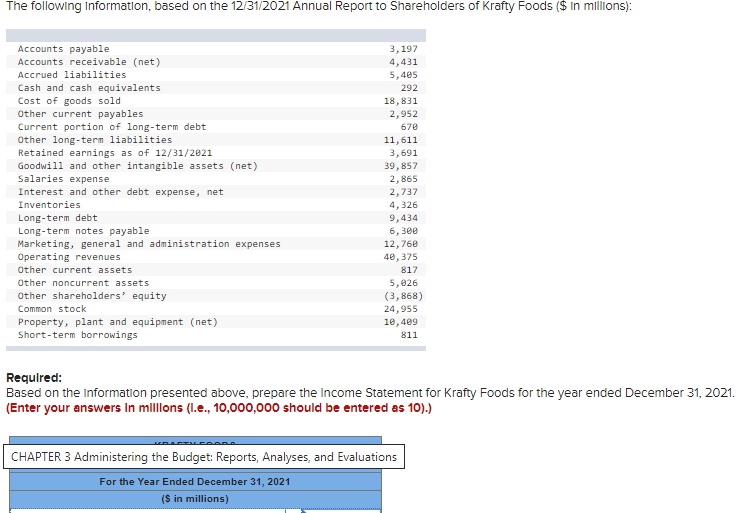Select 'Other current assets' label

[75, 270]
